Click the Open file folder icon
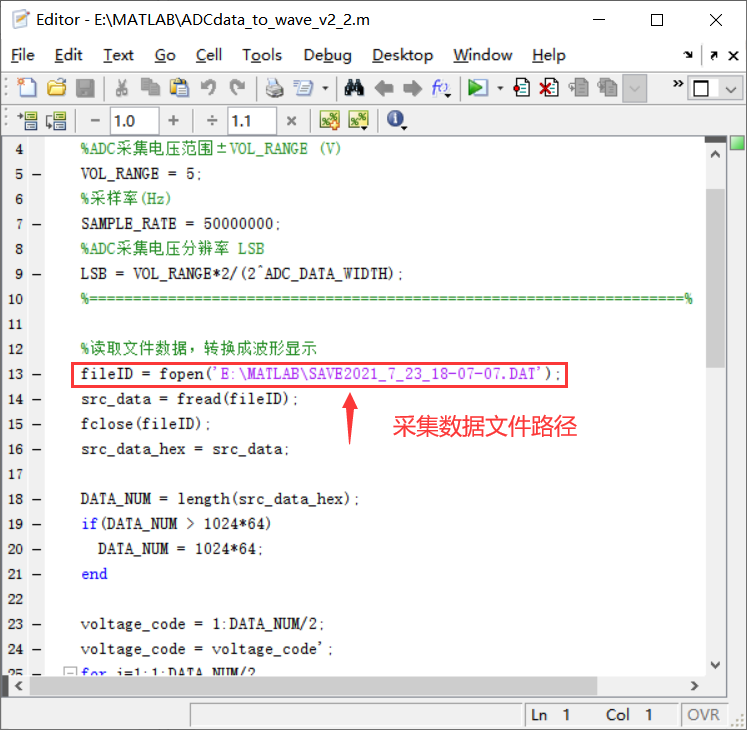This screenshot has width=747, height=730. (57, 88)
